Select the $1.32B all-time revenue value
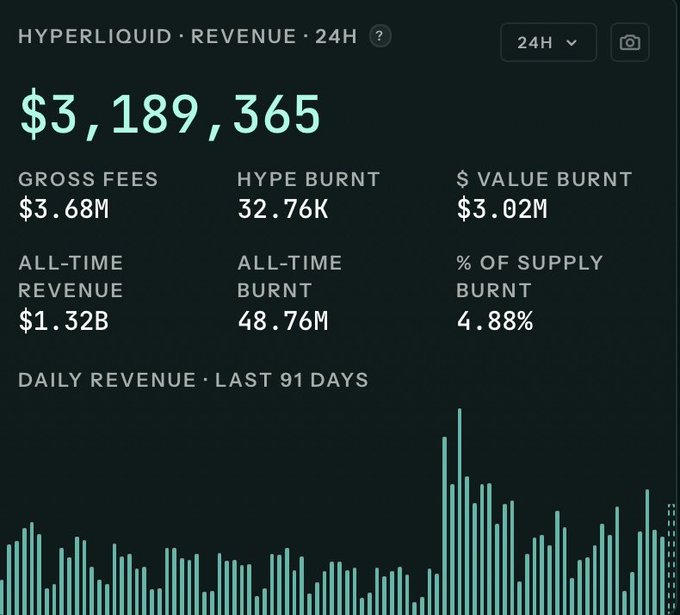The image size is (680, 615). tap(64, 321)
